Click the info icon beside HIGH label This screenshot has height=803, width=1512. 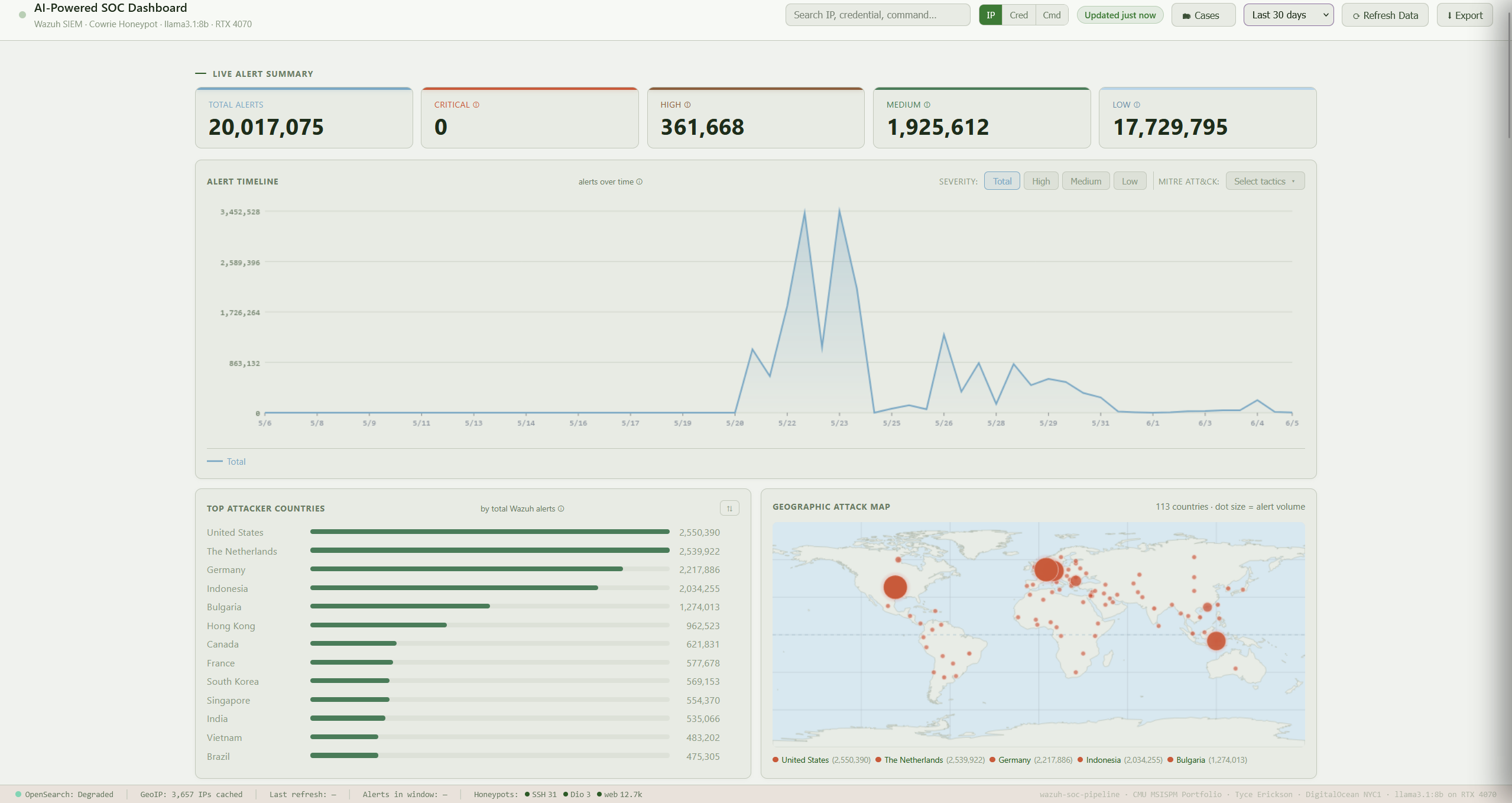coord(687,105)
